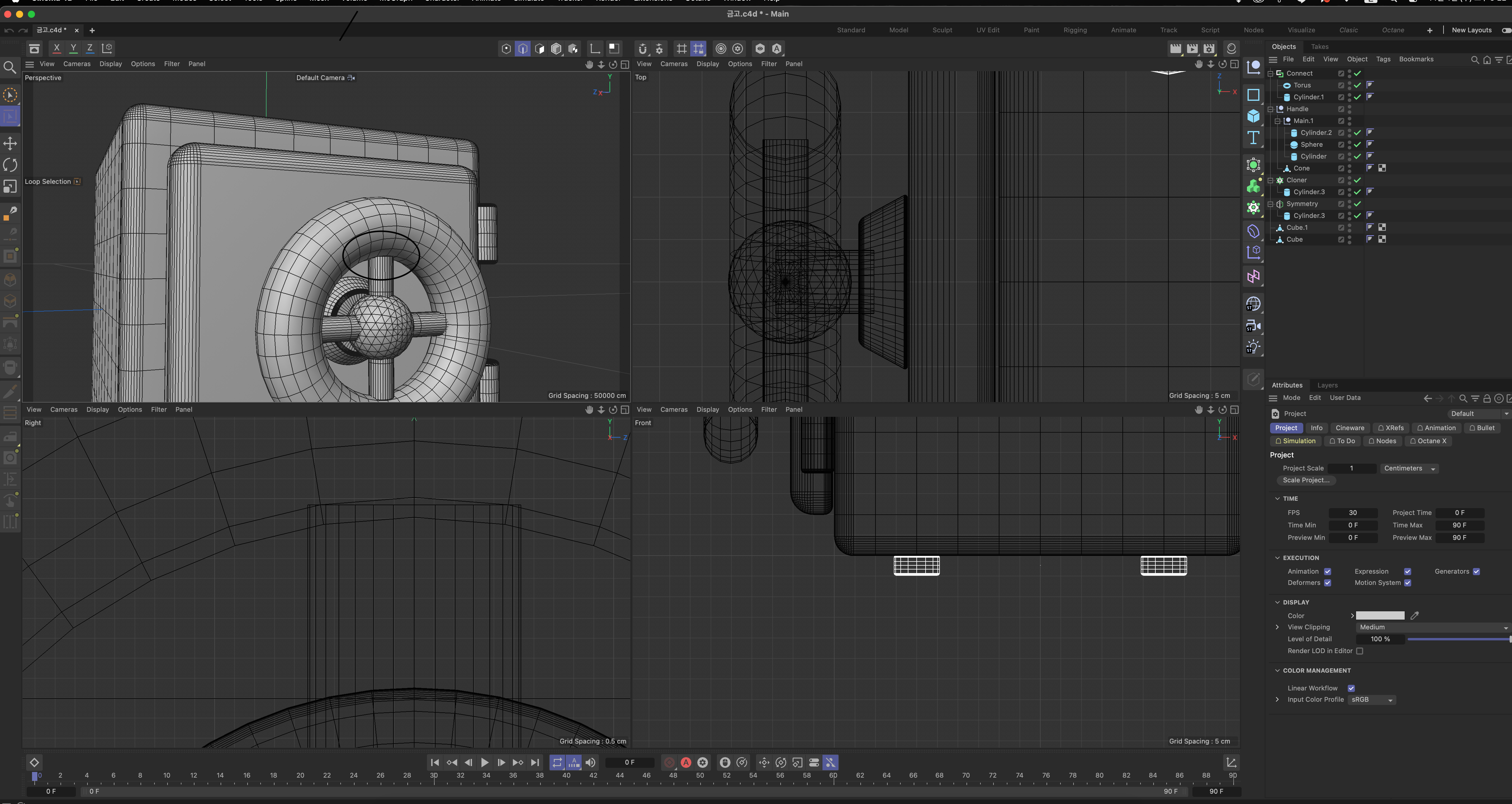Open the Octane X project tab button
Viewport: 1512px width, 804px height.
1428,441
